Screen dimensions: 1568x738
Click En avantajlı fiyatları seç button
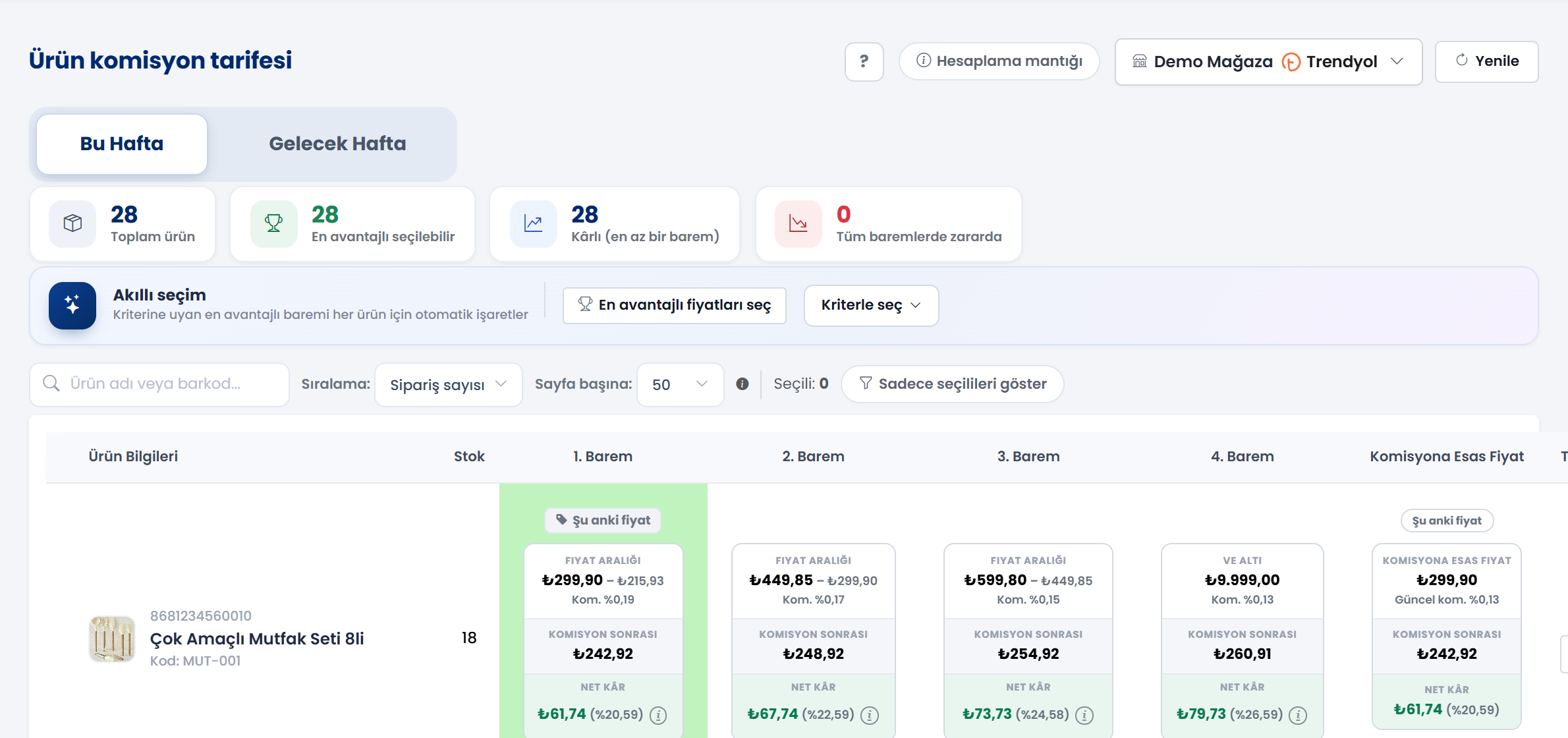tap(675, 305)
